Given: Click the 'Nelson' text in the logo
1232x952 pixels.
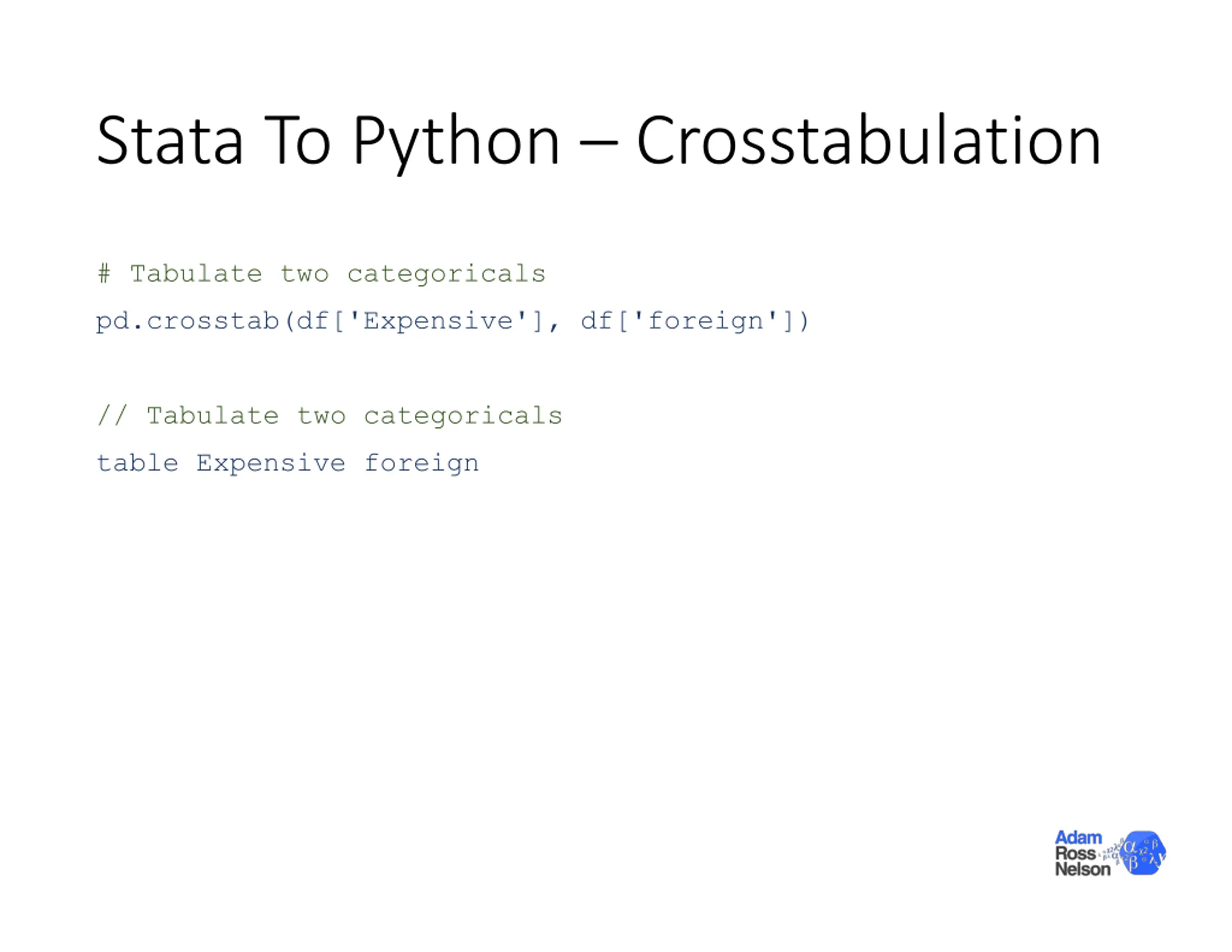Looking at the screenshot, I should [x=1082, y=869].
